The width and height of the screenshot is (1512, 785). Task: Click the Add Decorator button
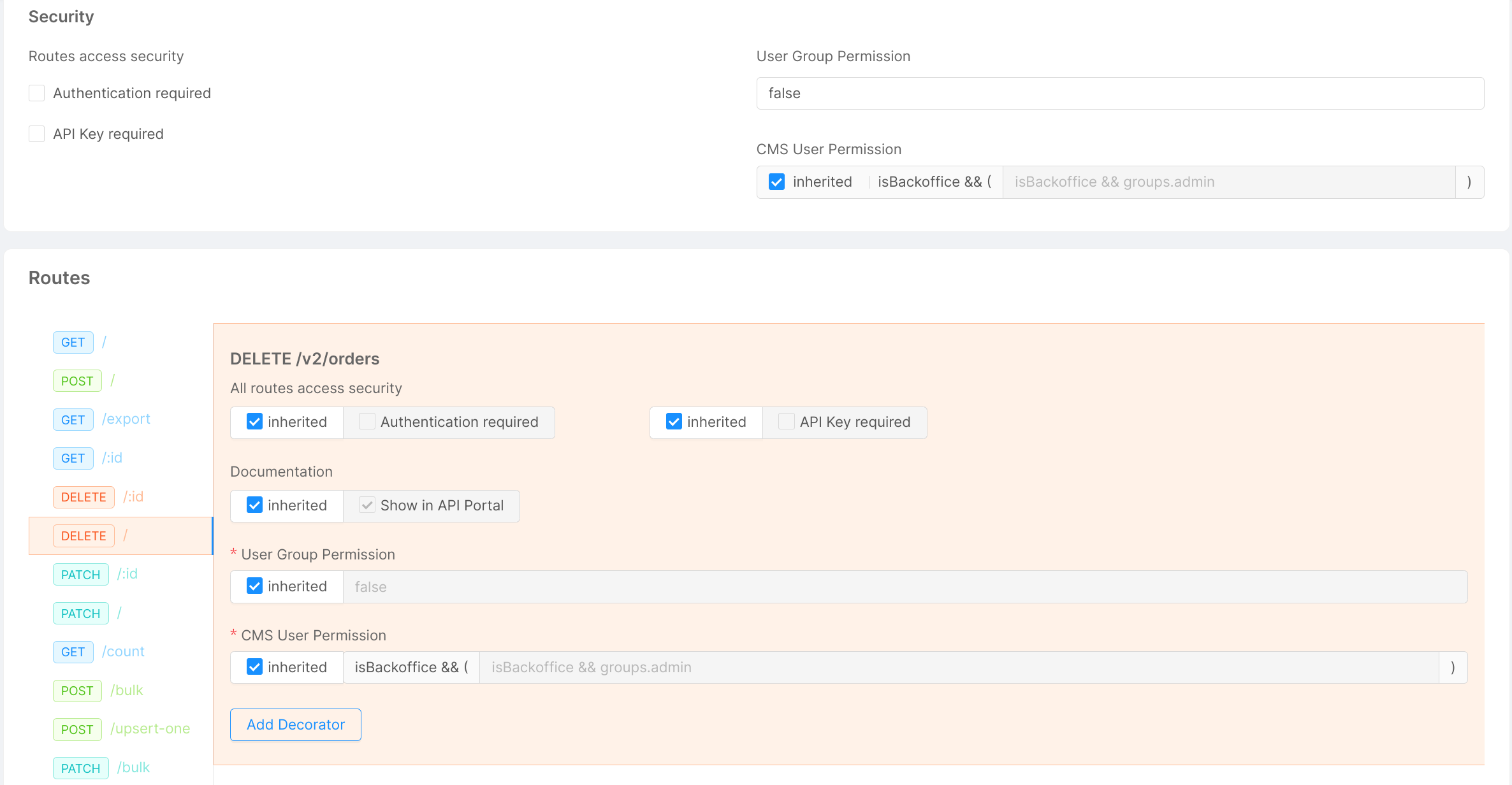(296, 725)
